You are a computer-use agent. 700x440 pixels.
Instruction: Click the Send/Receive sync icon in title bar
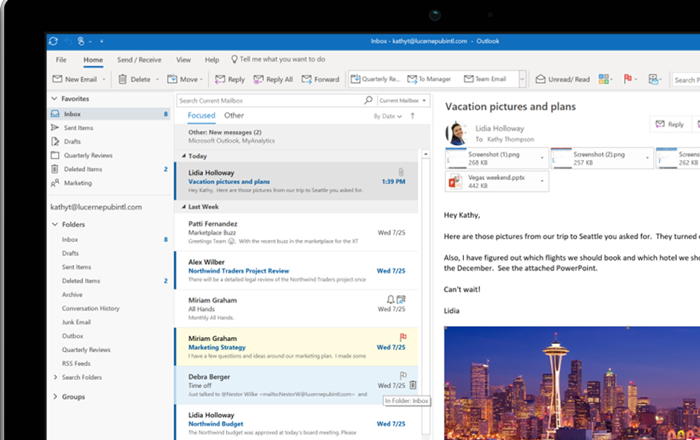(x=53, y=41)
